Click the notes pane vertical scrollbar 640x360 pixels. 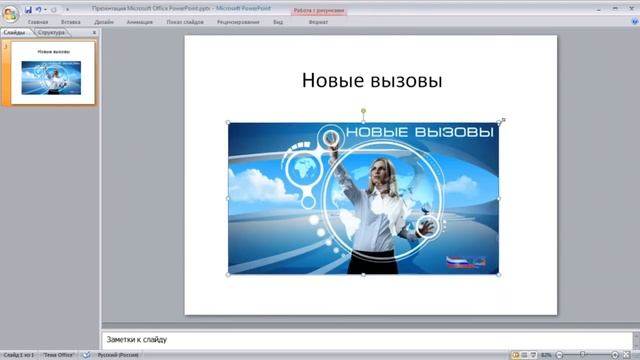coord(636,340)
